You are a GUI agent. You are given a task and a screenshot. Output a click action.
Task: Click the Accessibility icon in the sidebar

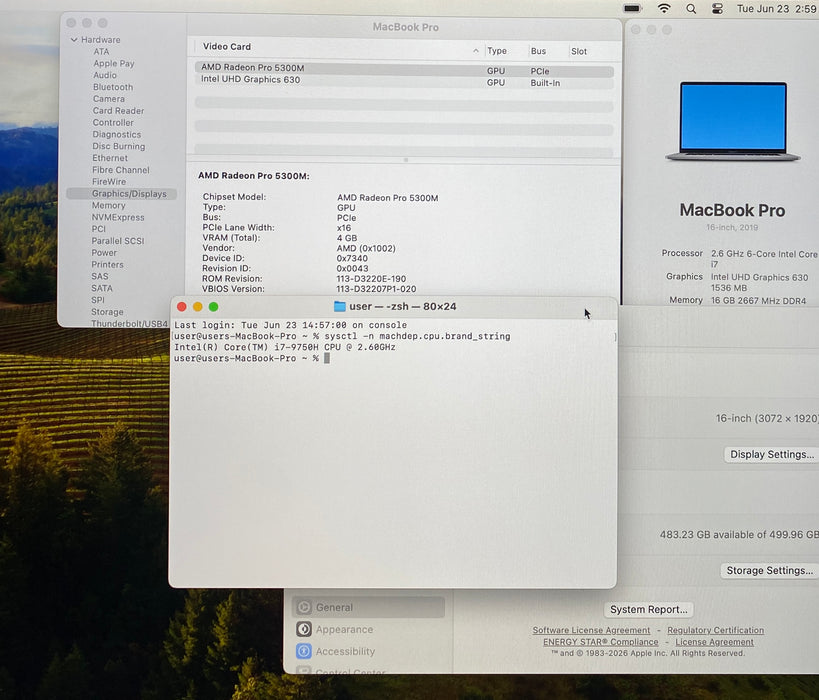tap(304, 651)
